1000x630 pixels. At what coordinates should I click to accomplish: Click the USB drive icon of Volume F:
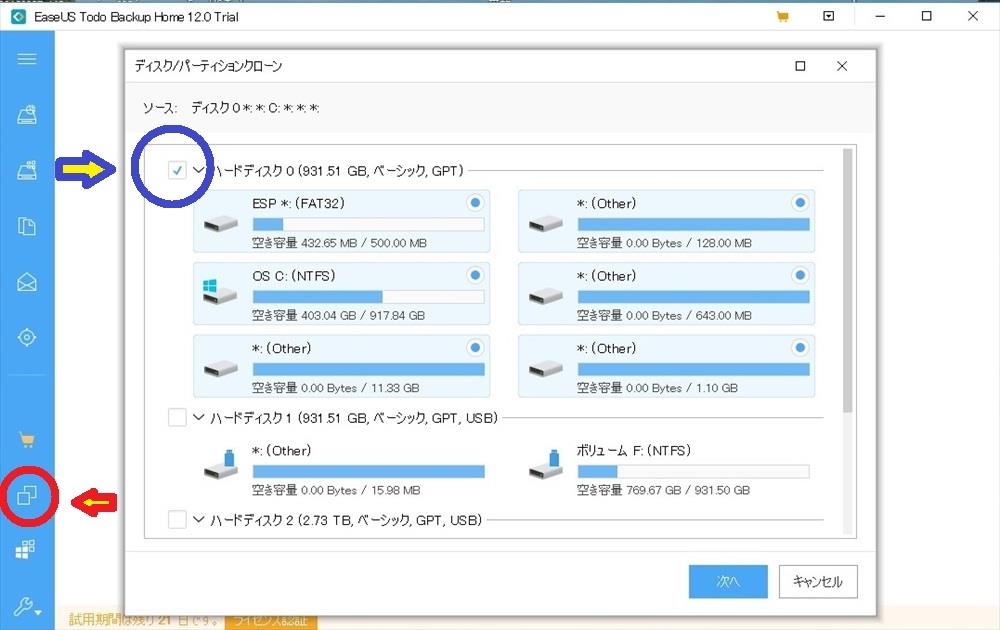tap(546, 464)
